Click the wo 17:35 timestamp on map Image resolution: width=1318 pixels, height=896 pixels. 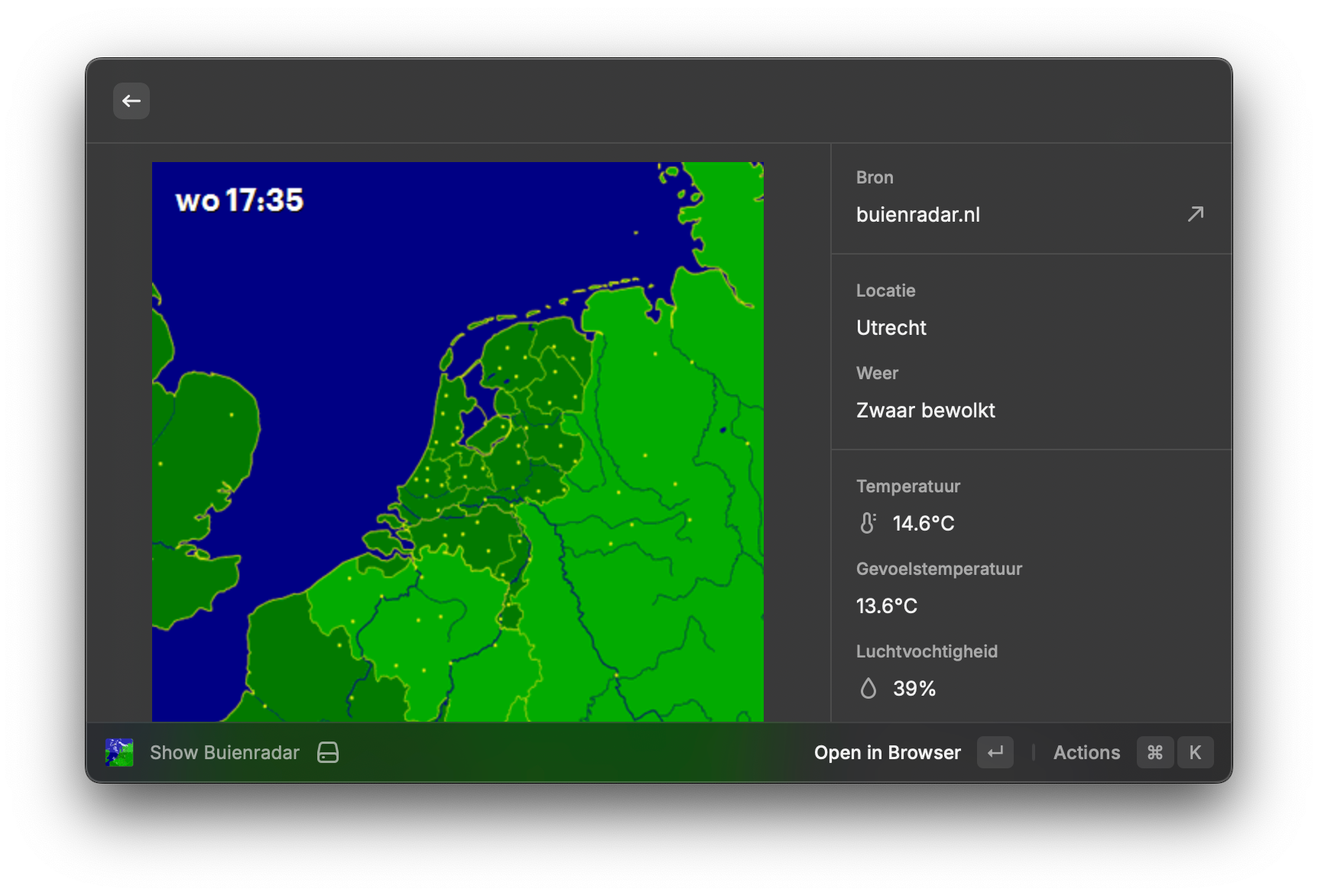click(239, 200)
